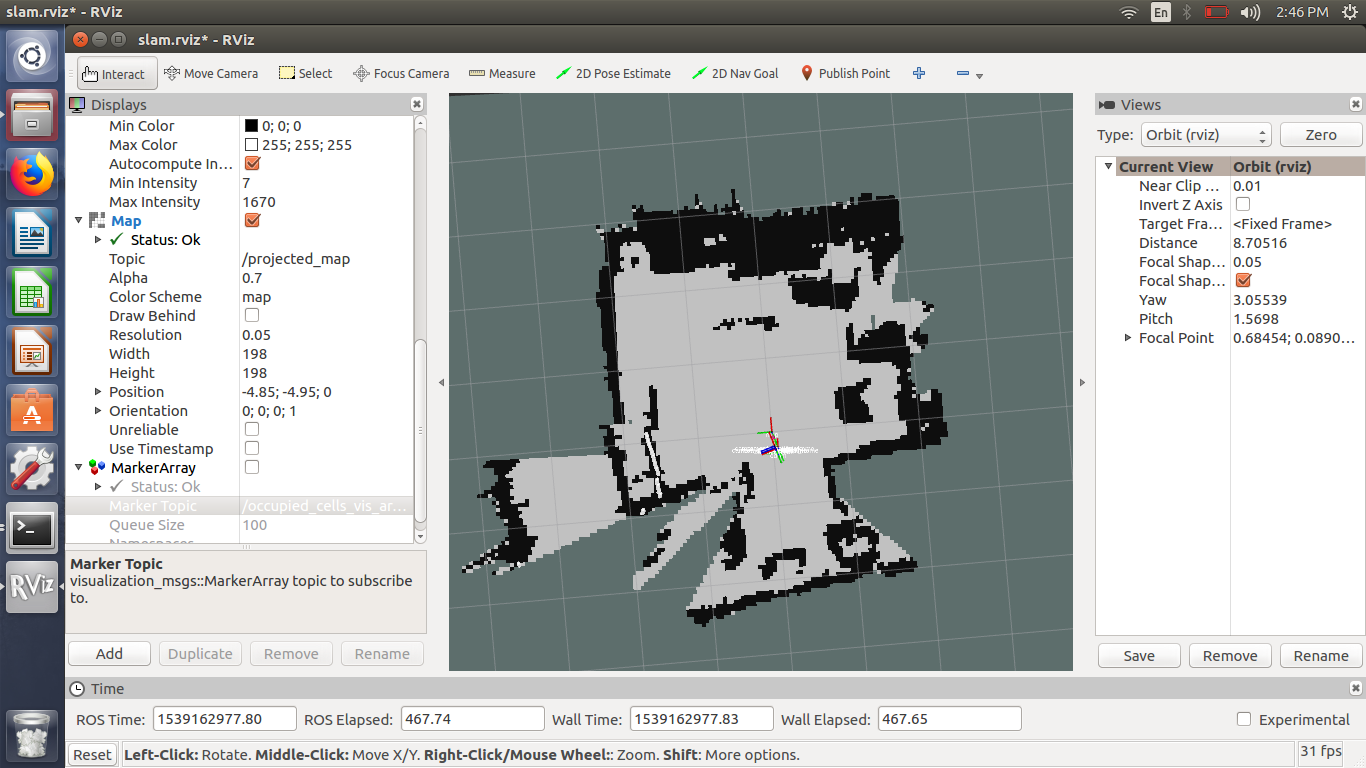Viewport: 1366px width, 768px height.
Task: Click the blue plus add-tool icon
Action: 919,73
